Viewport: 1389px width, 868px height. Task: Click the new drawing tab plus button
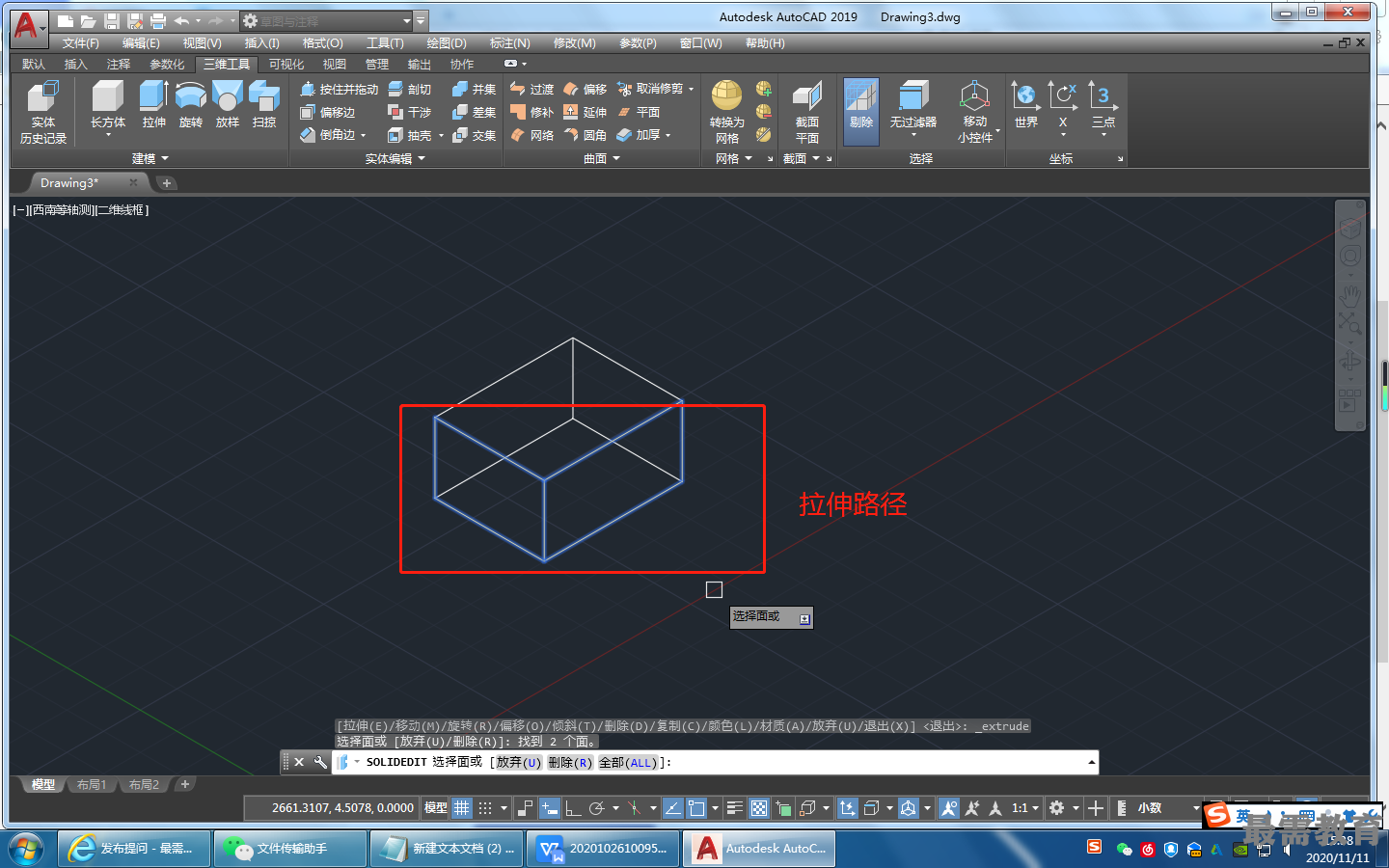point(167,183)
